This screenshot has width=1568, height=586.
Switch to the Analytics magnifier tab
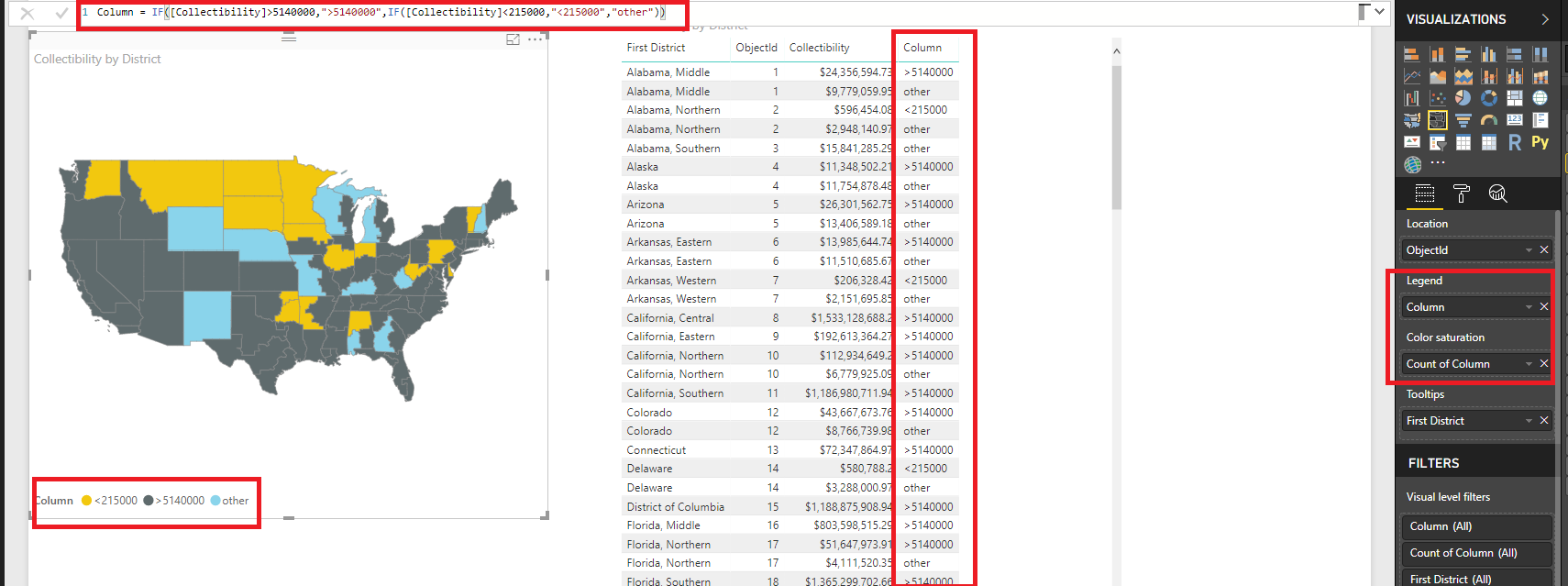[1497, 193]
